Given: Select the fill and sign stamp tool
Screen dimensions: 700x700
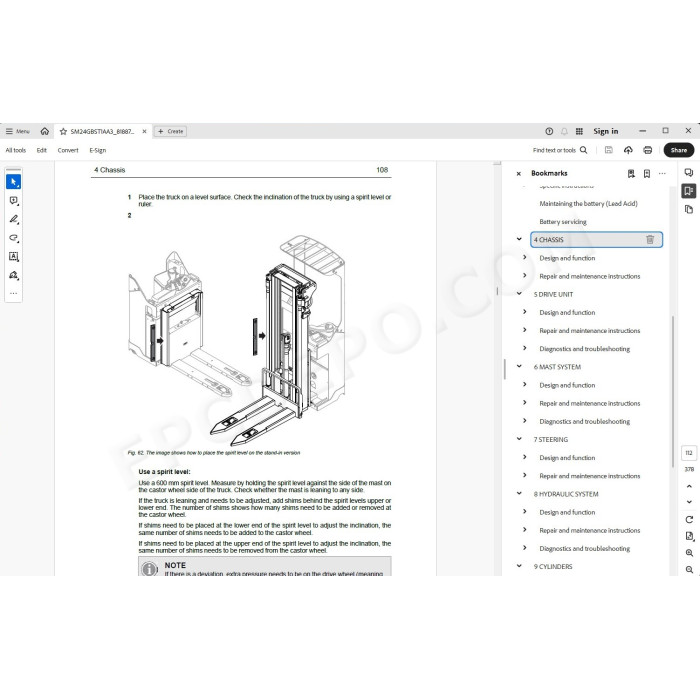Looking at the screenshot, I should [13, 275].
